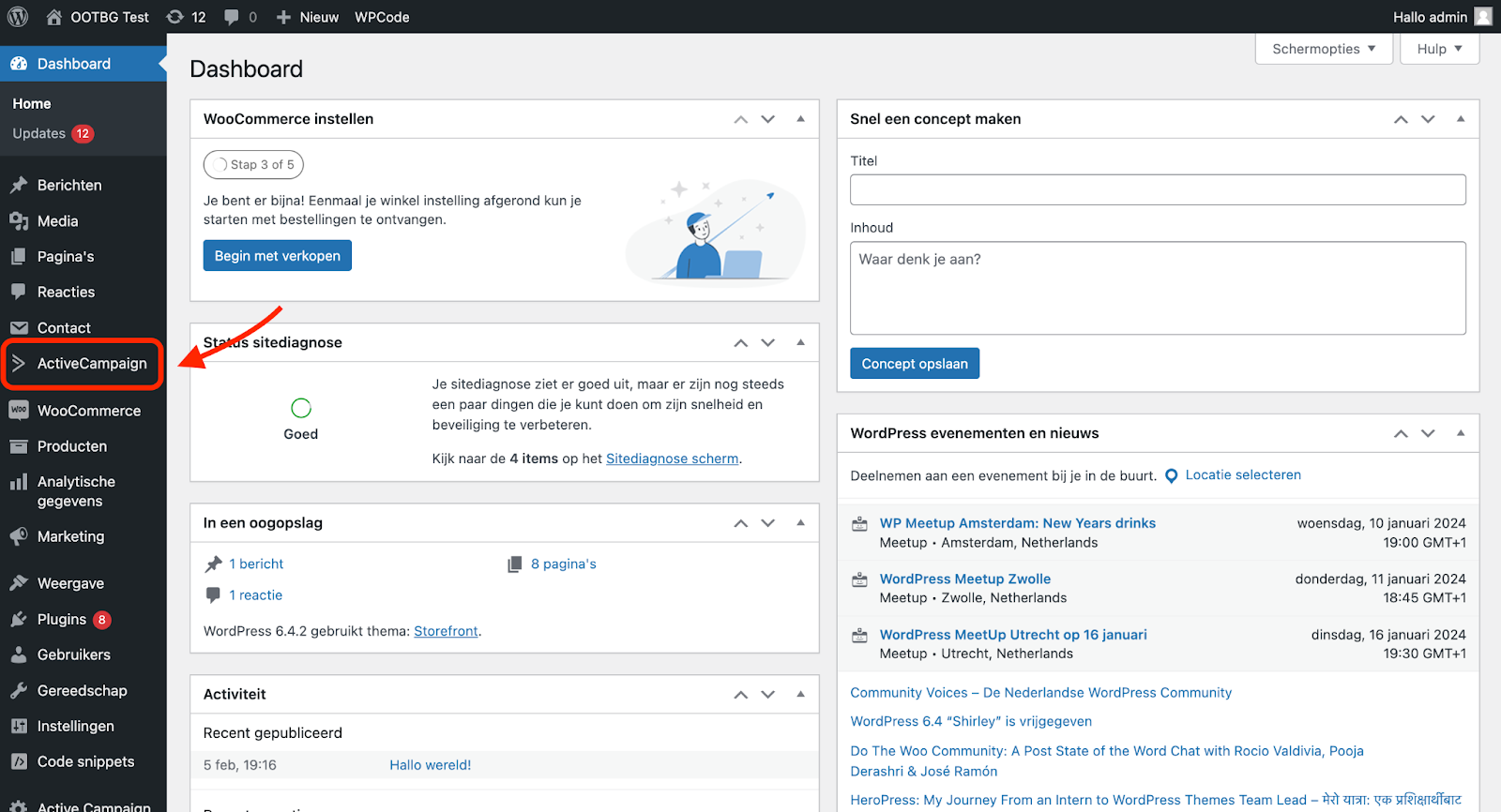Move WooCommerce instellen panel down

click(x=768, y=119)
